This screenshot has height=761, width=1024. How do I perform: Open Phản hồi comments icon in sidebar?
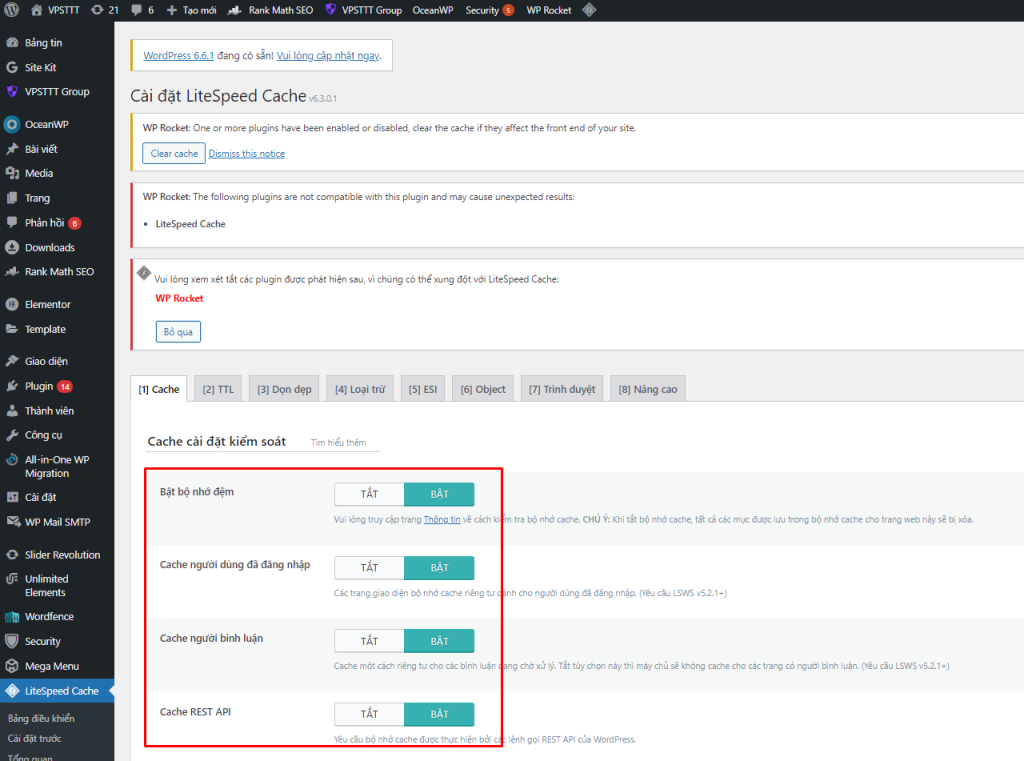tap(12, 223)
